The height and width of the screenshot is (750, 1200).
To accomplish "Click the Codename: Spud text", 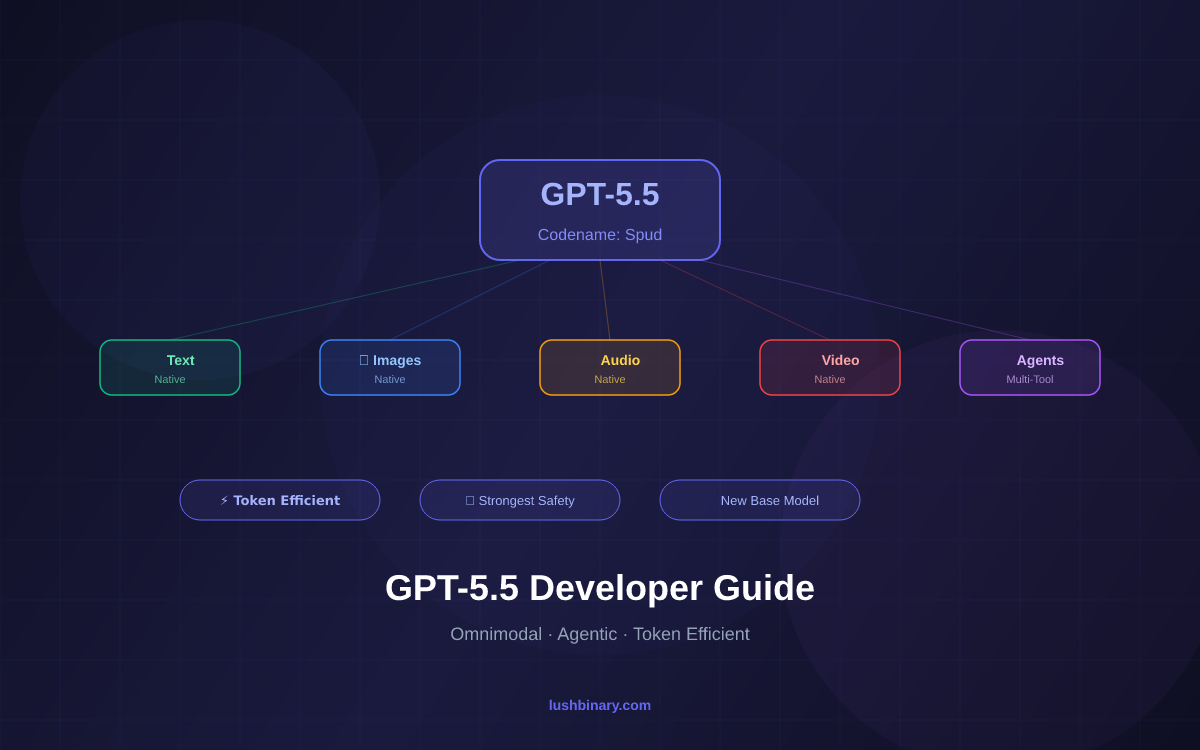I will tap(600, 235).
